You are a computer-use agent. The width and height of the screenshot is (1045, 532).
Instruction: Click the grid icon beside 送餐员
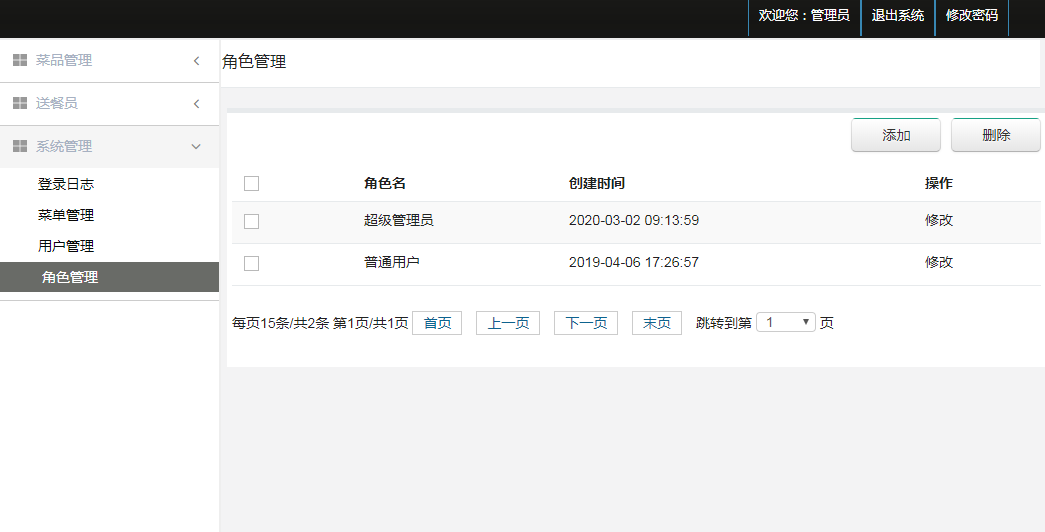coord(20,103)
